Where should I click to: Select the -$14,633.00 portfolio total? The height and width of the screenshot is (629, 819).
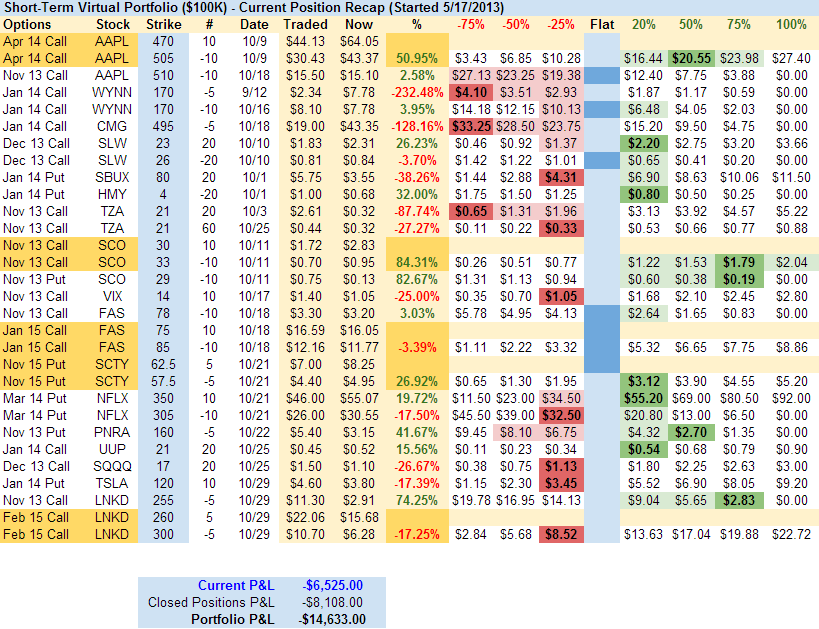(331, 619)
